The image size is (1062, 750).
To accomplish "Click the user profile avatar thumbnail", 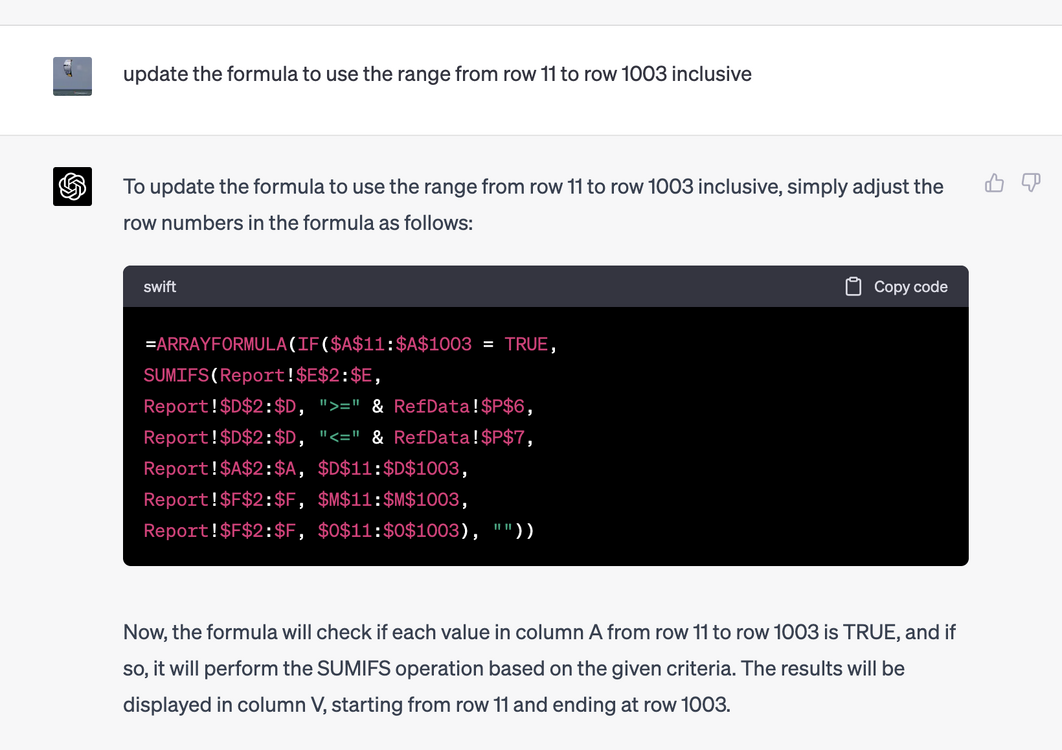I will click(72, 76).
